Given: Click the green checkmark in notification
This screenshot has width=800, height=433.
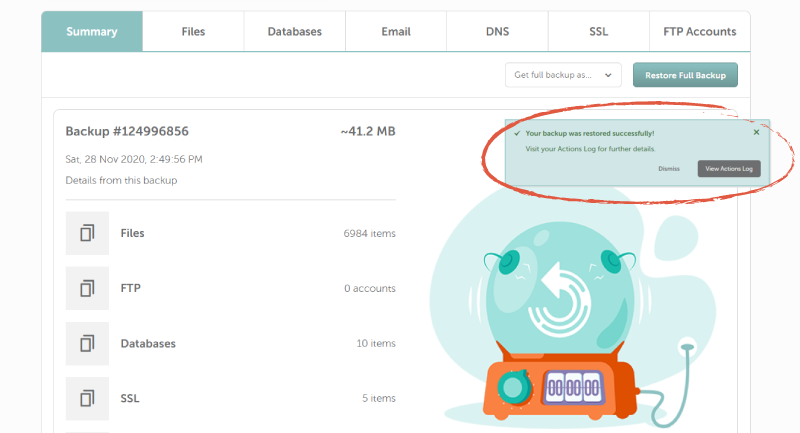Looking at the screenshot, I should click(x=517, y=134).
